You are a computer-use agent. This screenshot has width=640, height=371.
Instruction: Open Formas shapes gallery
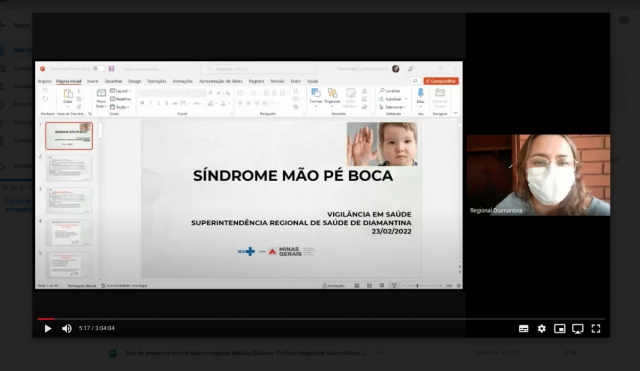[x=316, y=96]
